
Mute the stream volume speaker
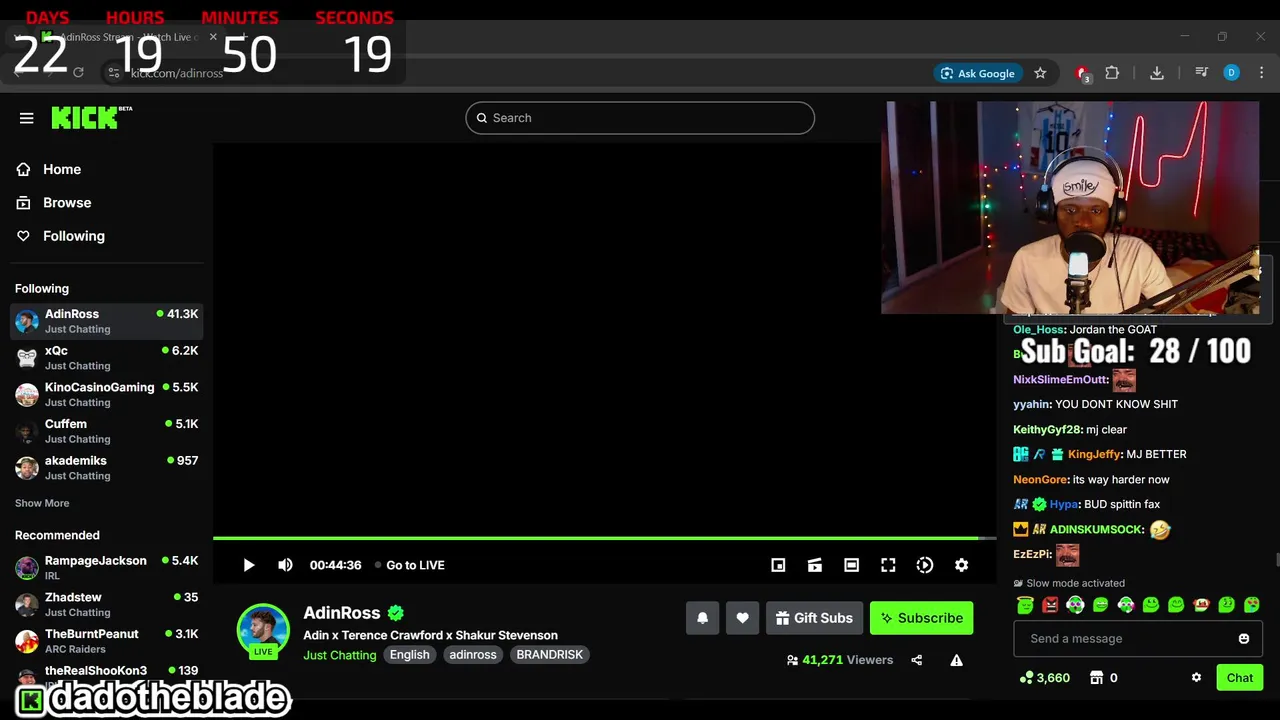click(x=285, y=565)
